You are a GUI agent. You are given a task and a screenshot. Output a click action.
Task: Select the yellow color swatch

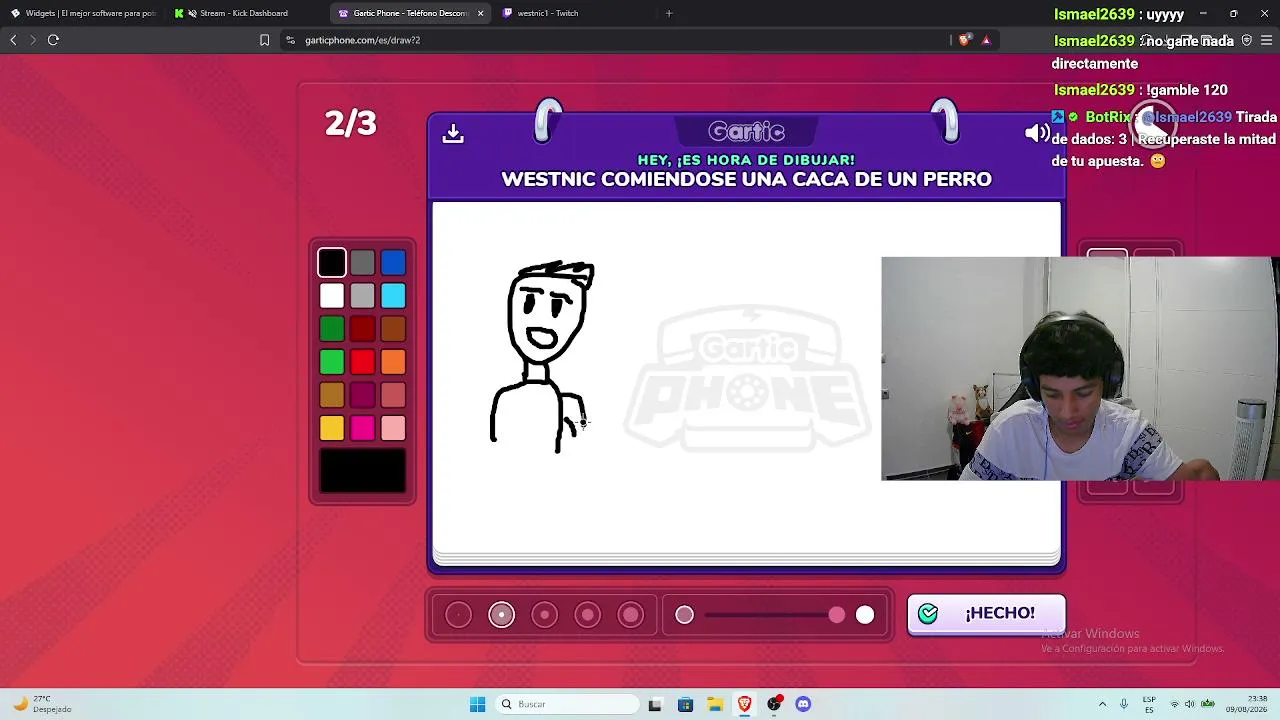click(332, 428)
